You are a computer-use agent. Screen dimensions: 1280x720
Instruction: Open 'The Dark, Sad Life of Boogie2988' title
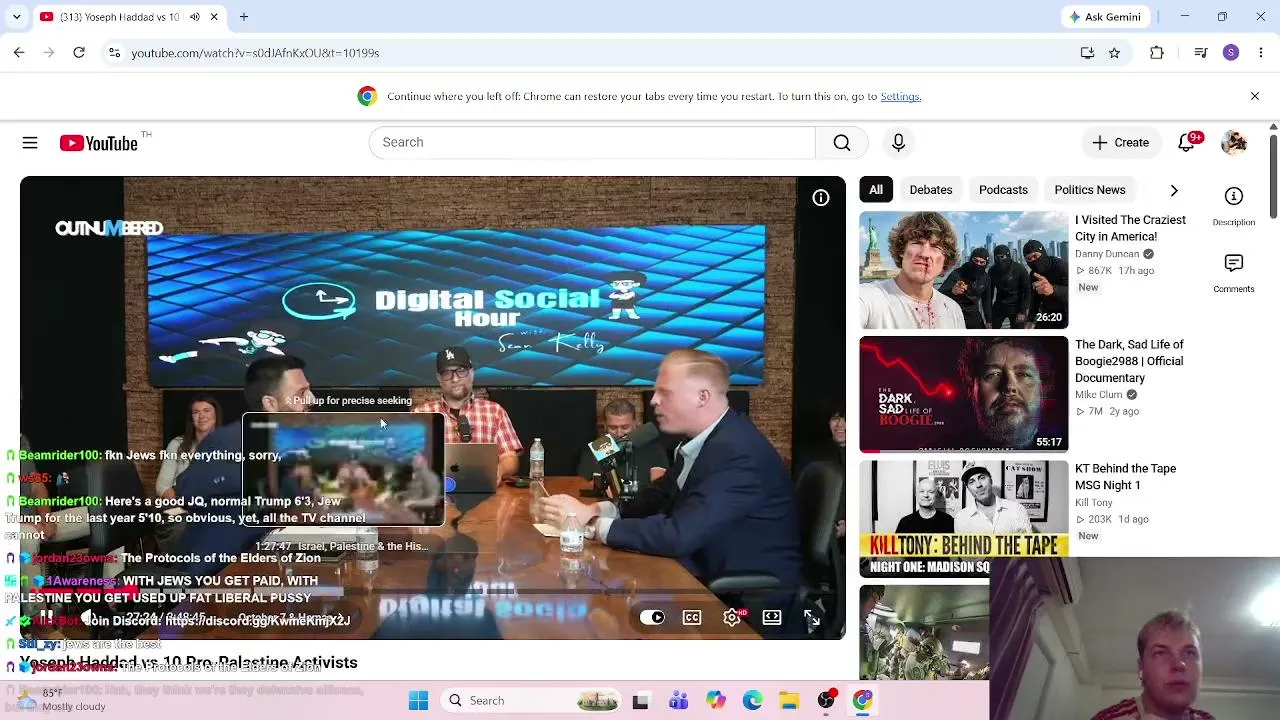tap(1129, 361)
